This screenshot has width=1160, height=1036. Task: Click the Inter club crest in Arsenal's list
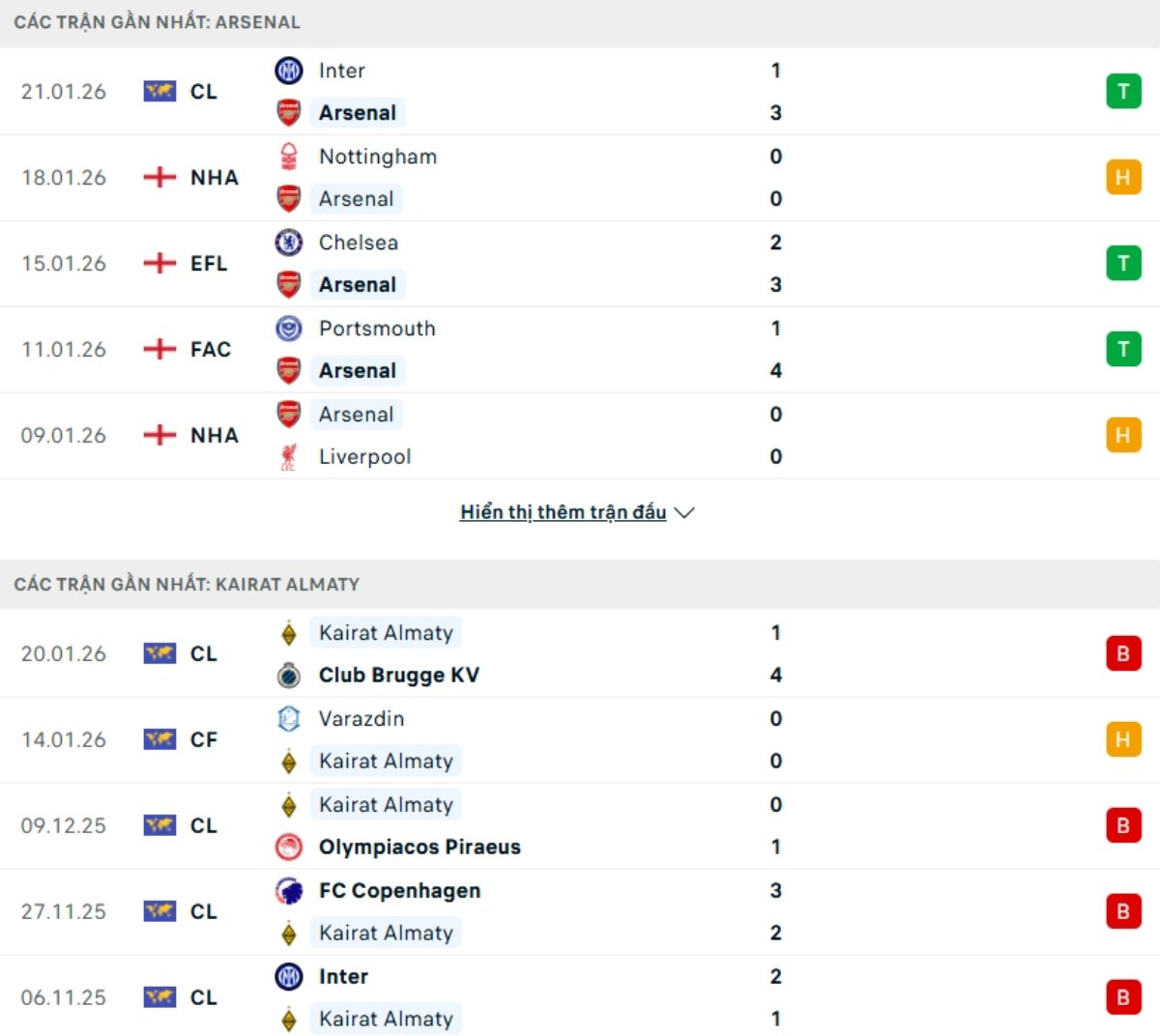(289, 71)
